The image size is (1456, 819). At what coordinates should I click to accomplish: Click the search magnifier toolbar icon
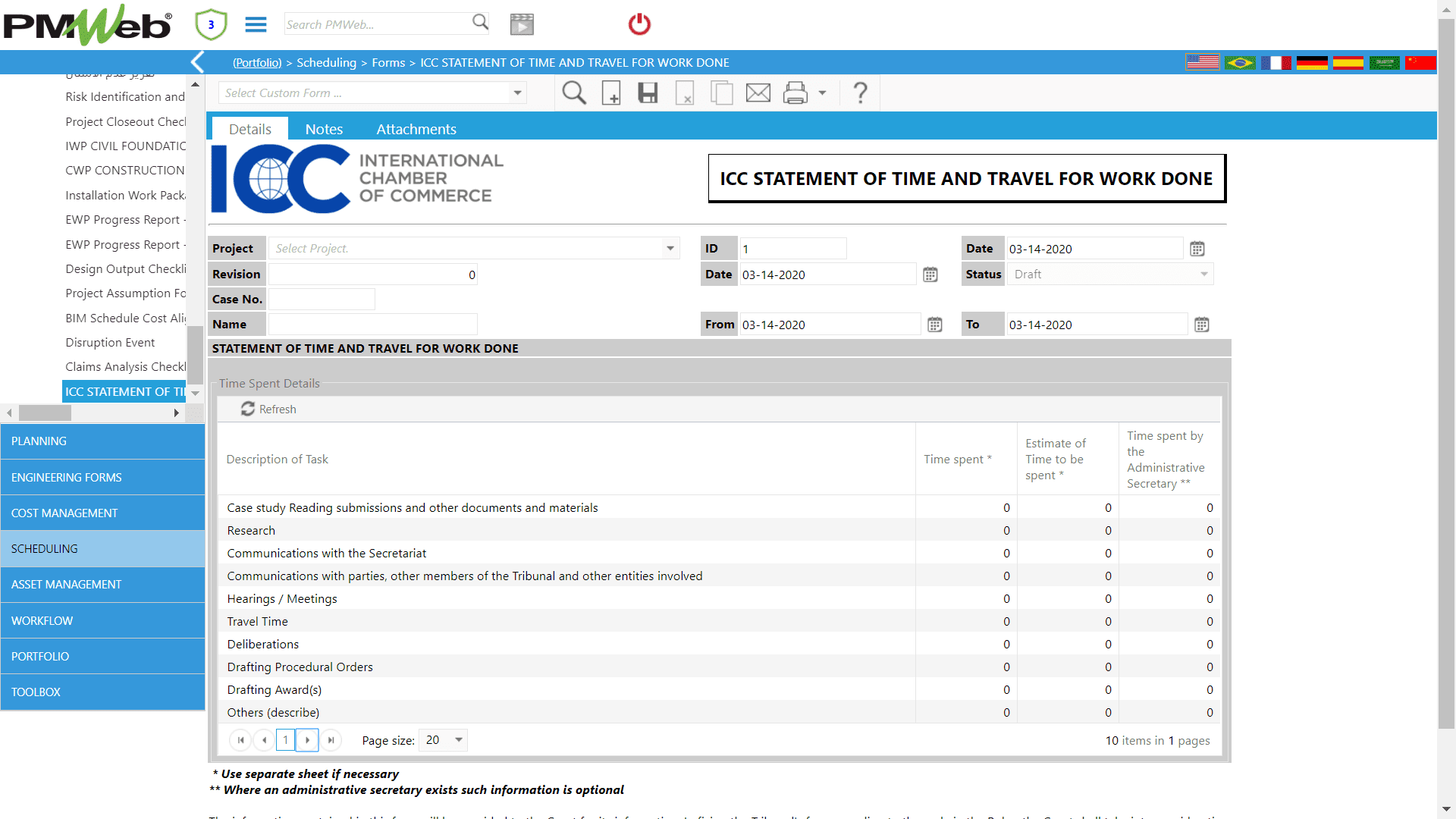(x=573, y=93)
